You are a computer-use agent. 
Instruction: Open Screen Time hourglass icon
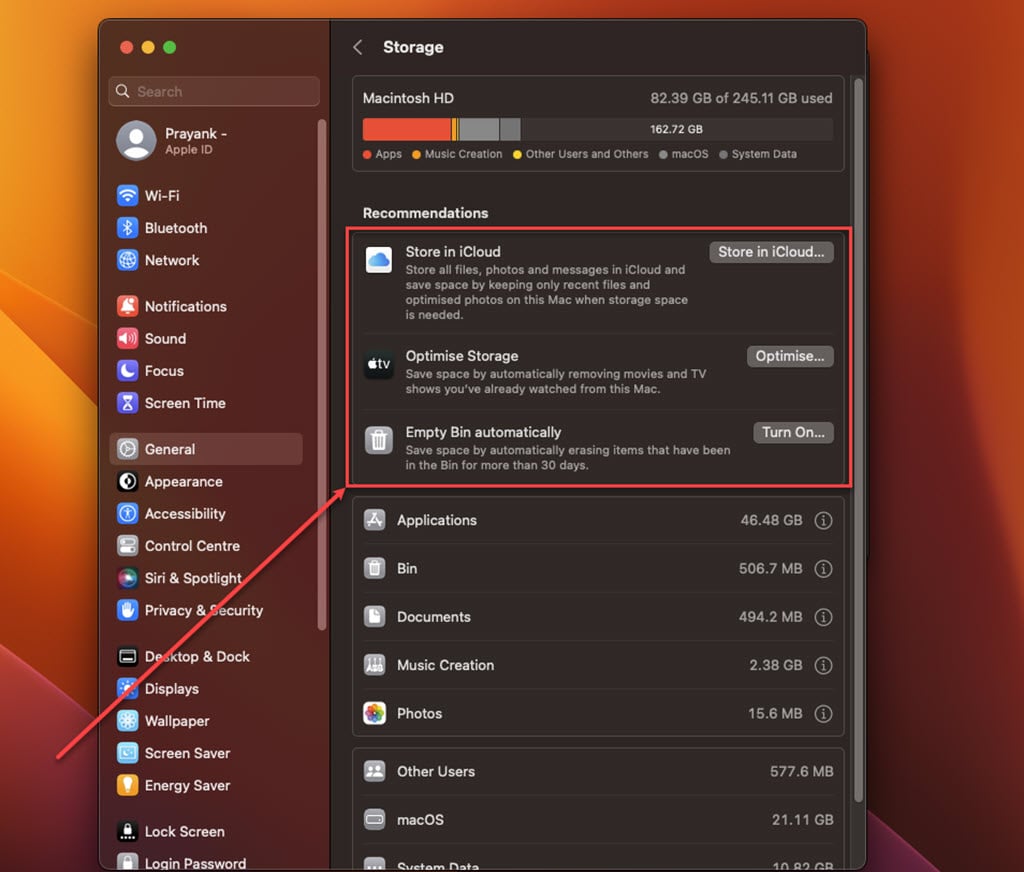(127, 403)
